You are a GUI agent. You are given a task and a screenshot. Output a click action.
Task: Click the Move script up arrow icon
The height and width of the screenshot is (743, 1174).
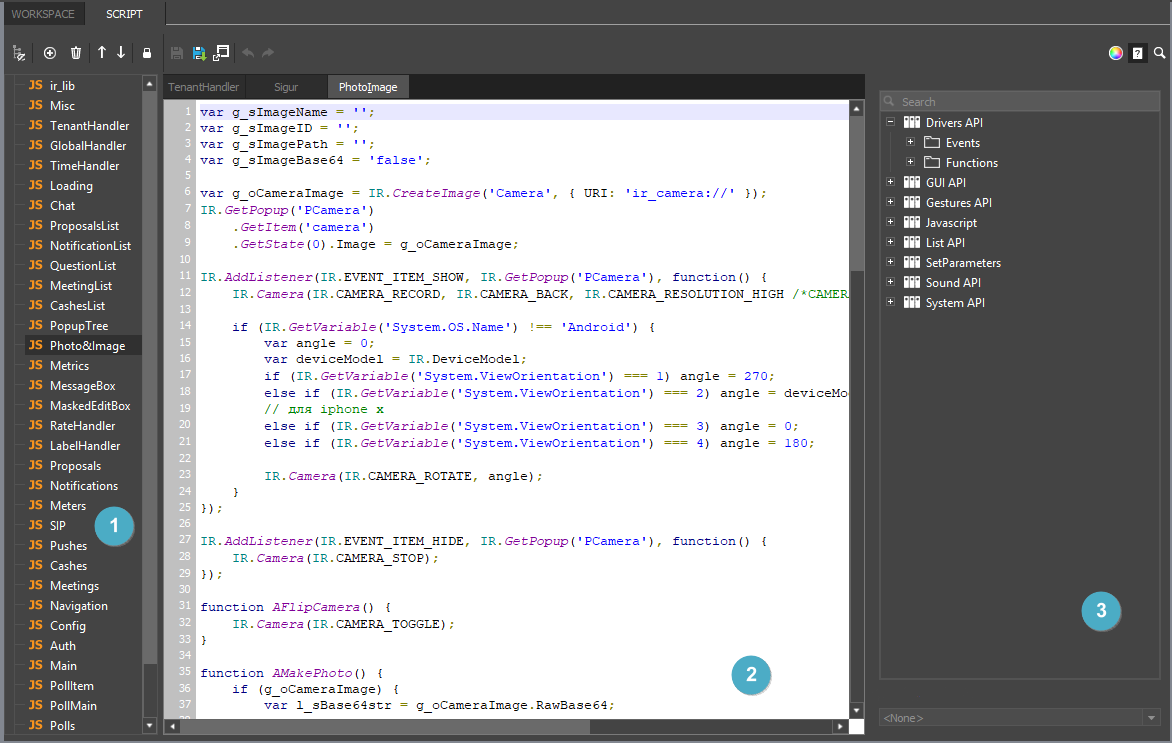(101, 52)
